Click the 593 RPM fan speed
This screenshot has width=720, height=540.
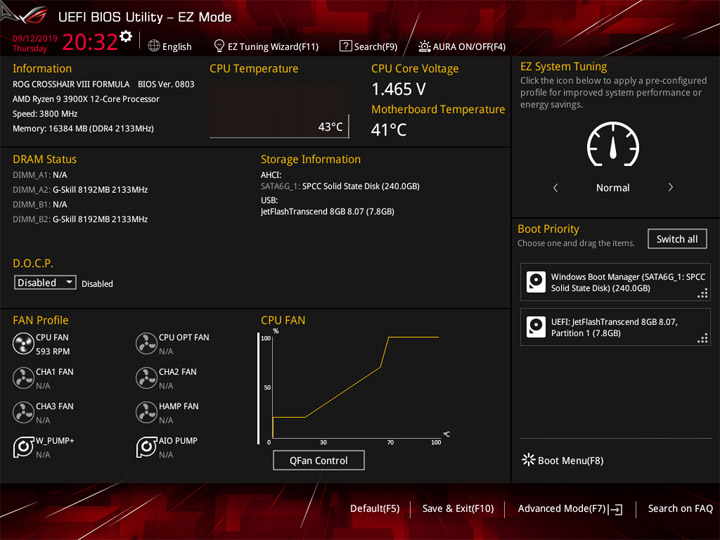coord(53,351)
